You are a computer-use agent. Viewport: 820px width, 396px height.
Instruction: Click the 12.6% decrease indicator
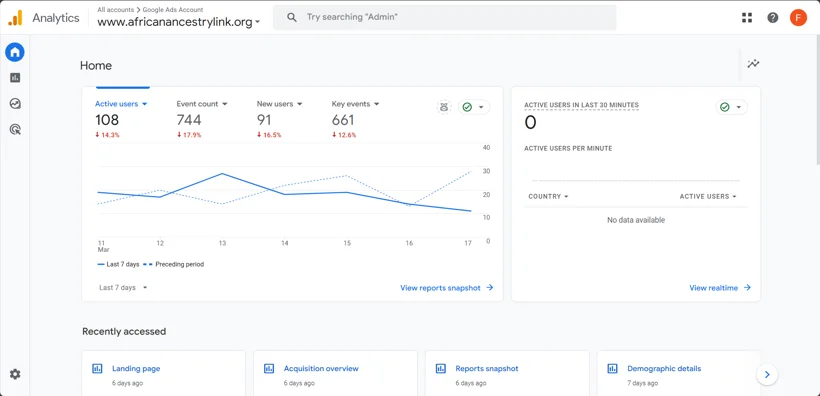(x=344, y=135)
